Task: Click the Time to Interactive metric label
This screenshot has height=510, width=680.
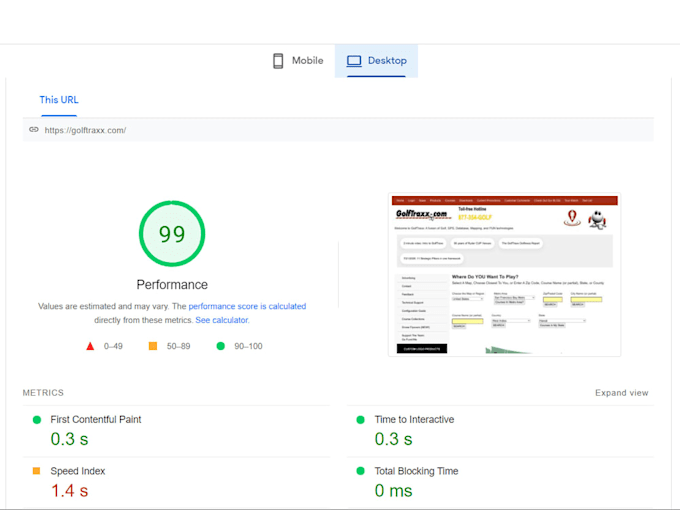Action: [x=414, y=419]
